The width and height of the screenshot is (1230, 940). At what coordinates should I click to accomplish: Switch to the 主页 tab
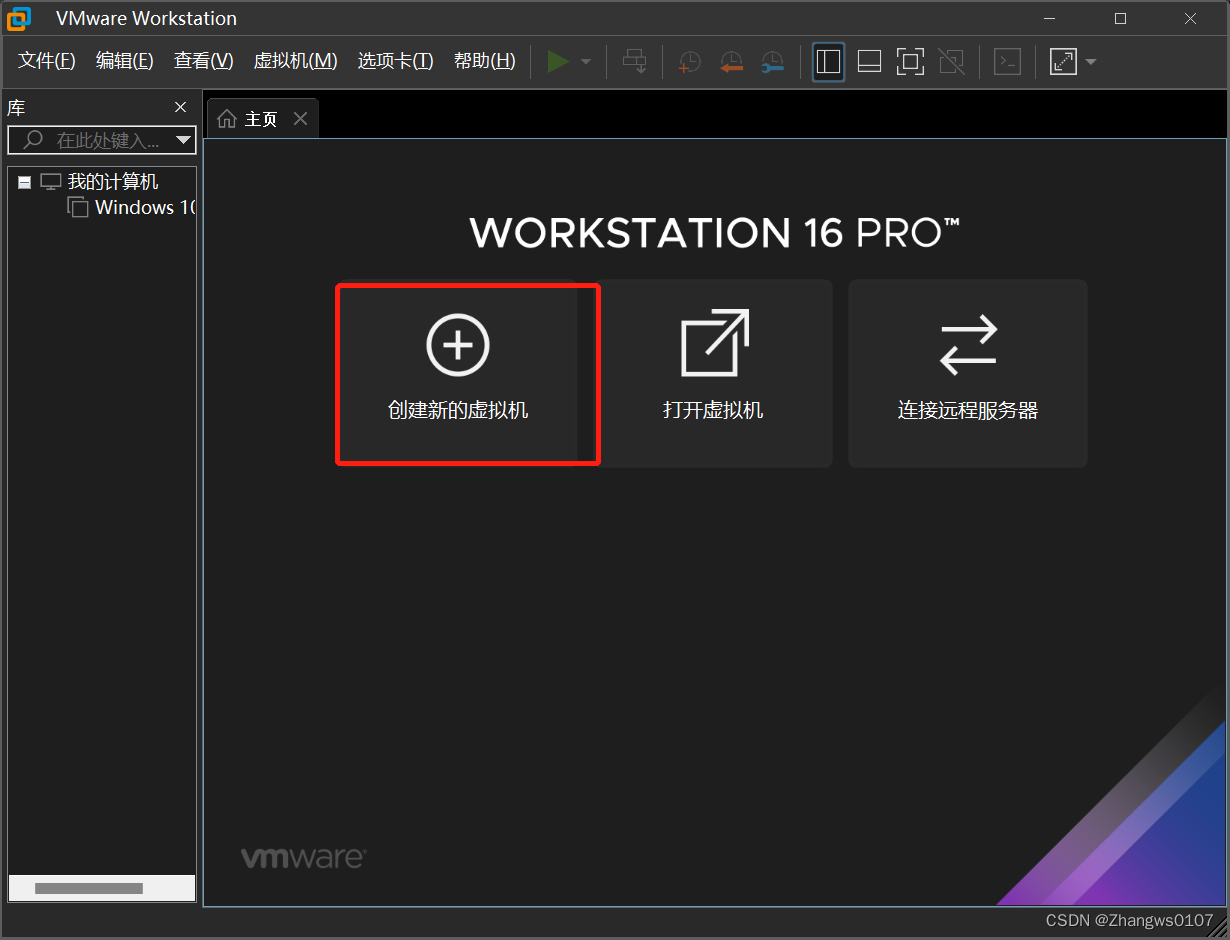[x=262, y=119]
